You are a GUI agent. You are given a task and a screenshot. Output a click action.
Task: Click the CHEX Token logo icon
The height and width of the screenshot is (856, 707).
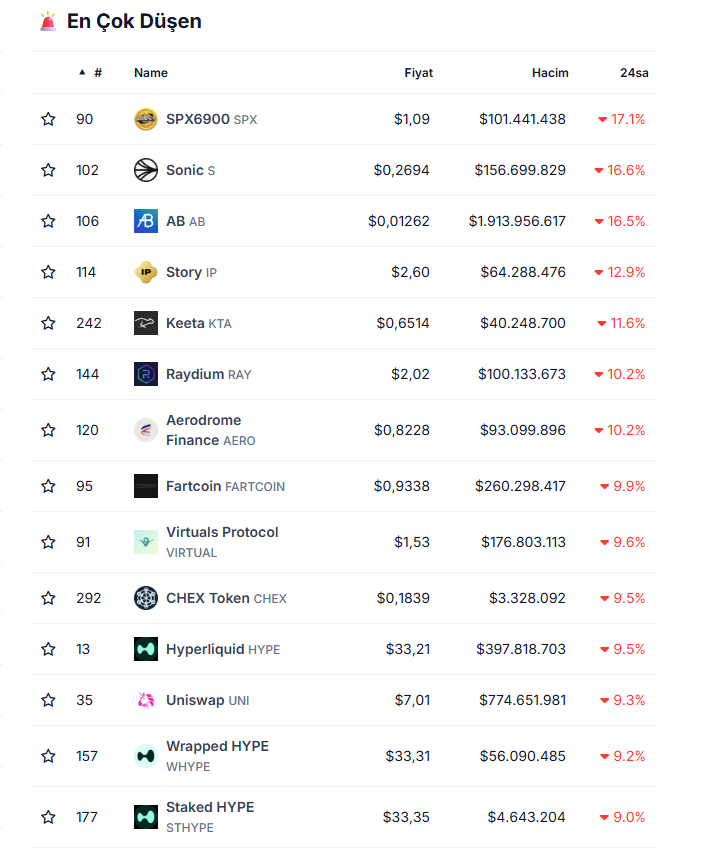pyautogui.click(x=146, y=598)
